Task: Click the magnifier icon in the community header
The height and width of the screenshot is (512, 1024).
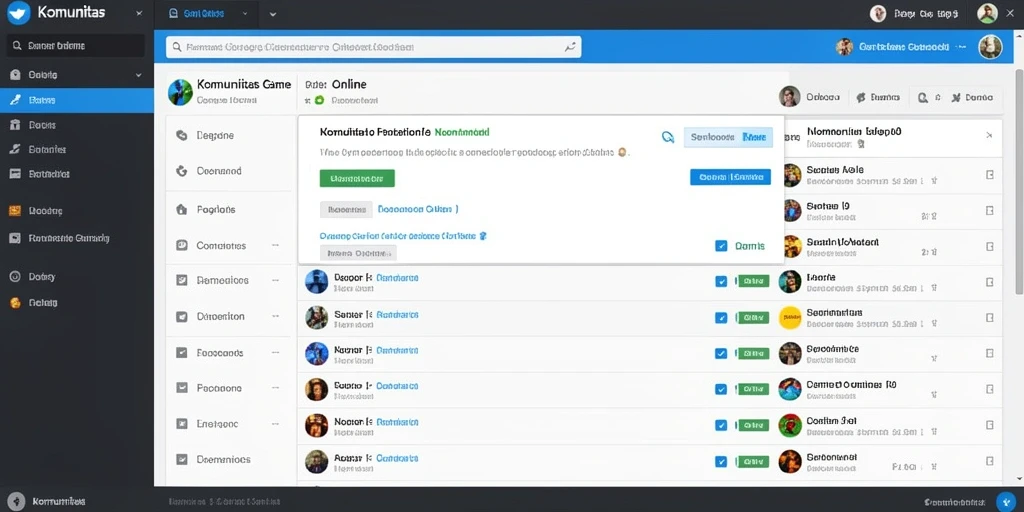Action: pyautogui.click(x=923, y=97)
